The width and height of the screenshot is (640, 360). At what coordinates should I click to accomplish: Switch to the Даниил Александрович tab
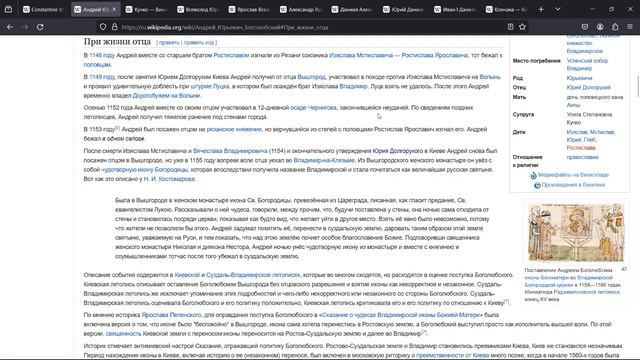[352, 9]
